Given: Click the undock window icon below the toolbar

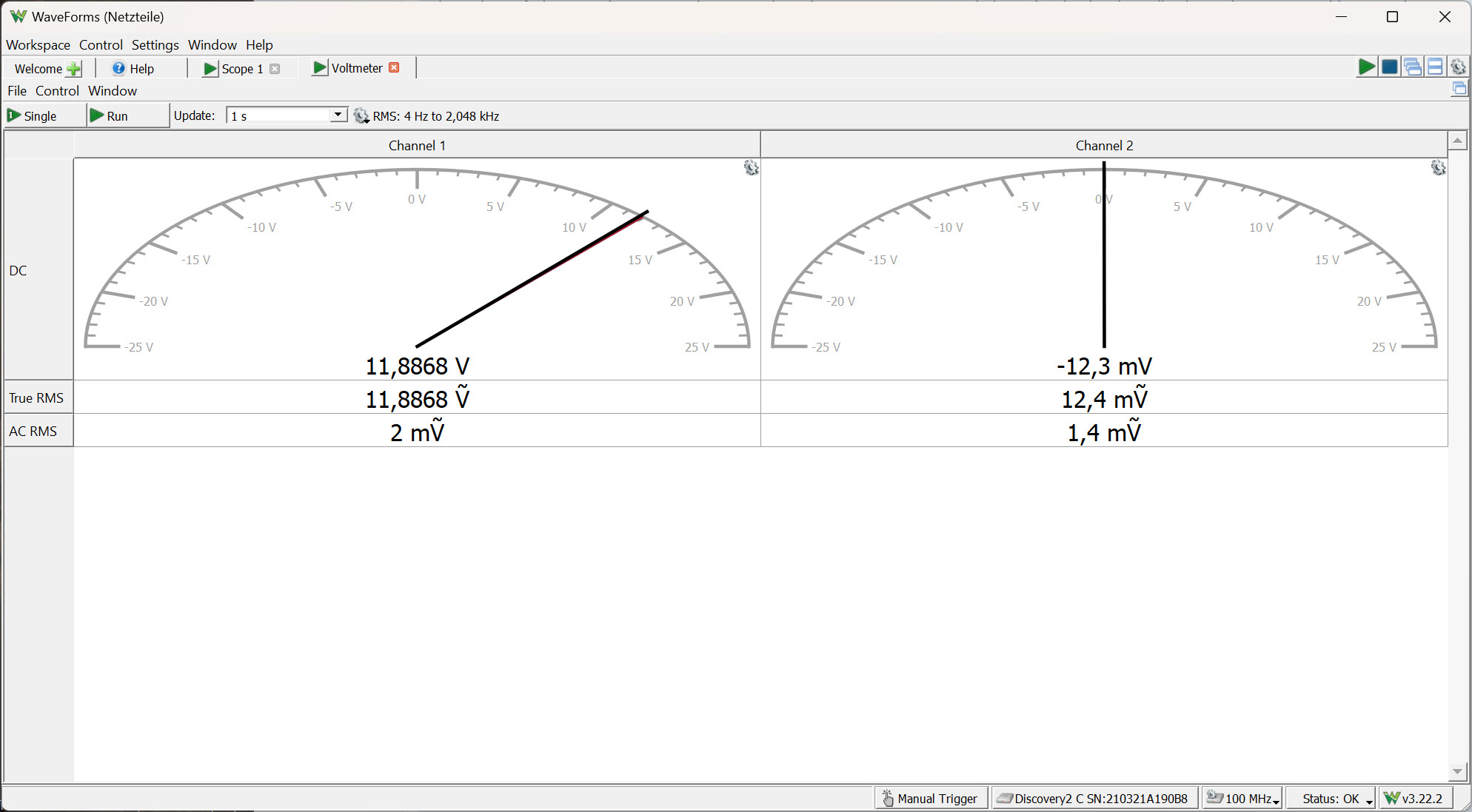Looking at the screenshot, I should click(1459, 89).
